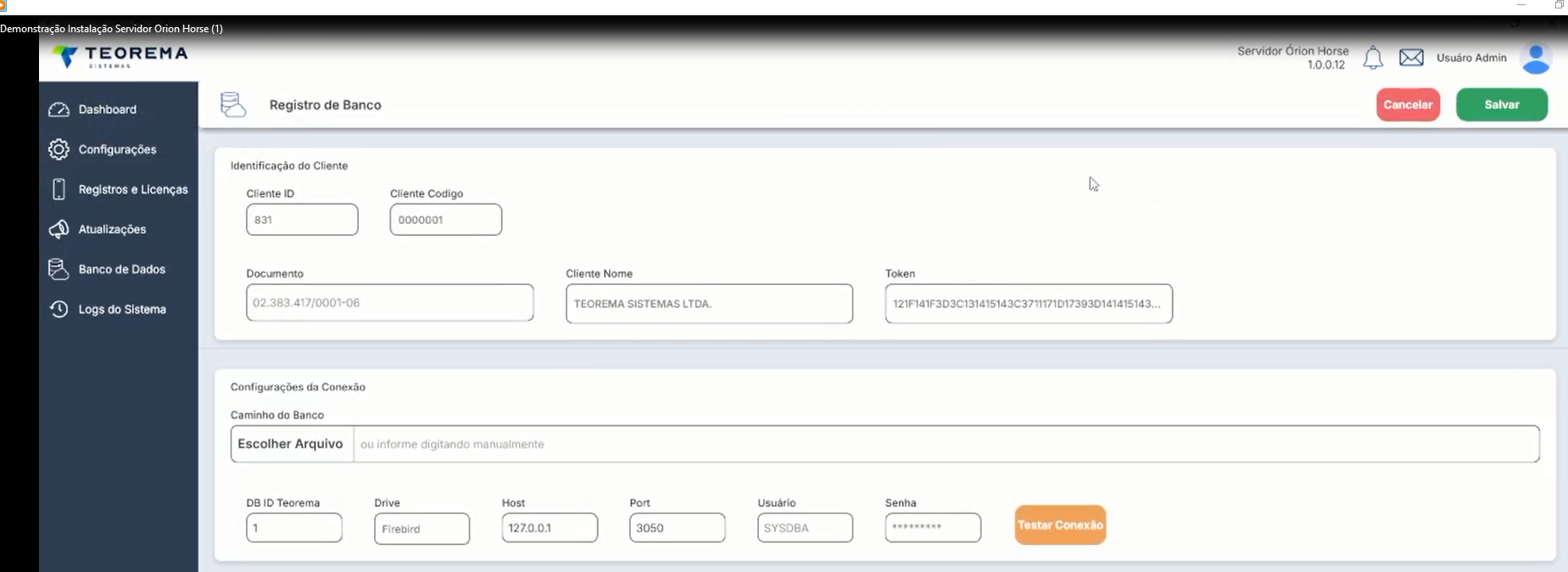Click the user avatar icon
The width and height of the screenshot is (1568, 572).
point(1536,59)
